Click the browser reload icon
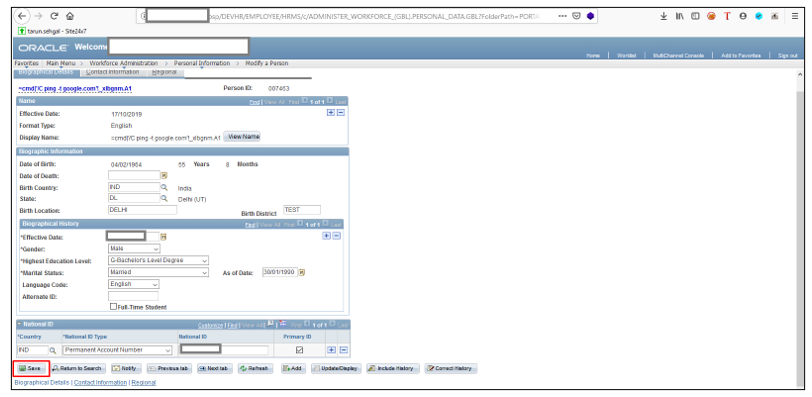 (54, 16)
